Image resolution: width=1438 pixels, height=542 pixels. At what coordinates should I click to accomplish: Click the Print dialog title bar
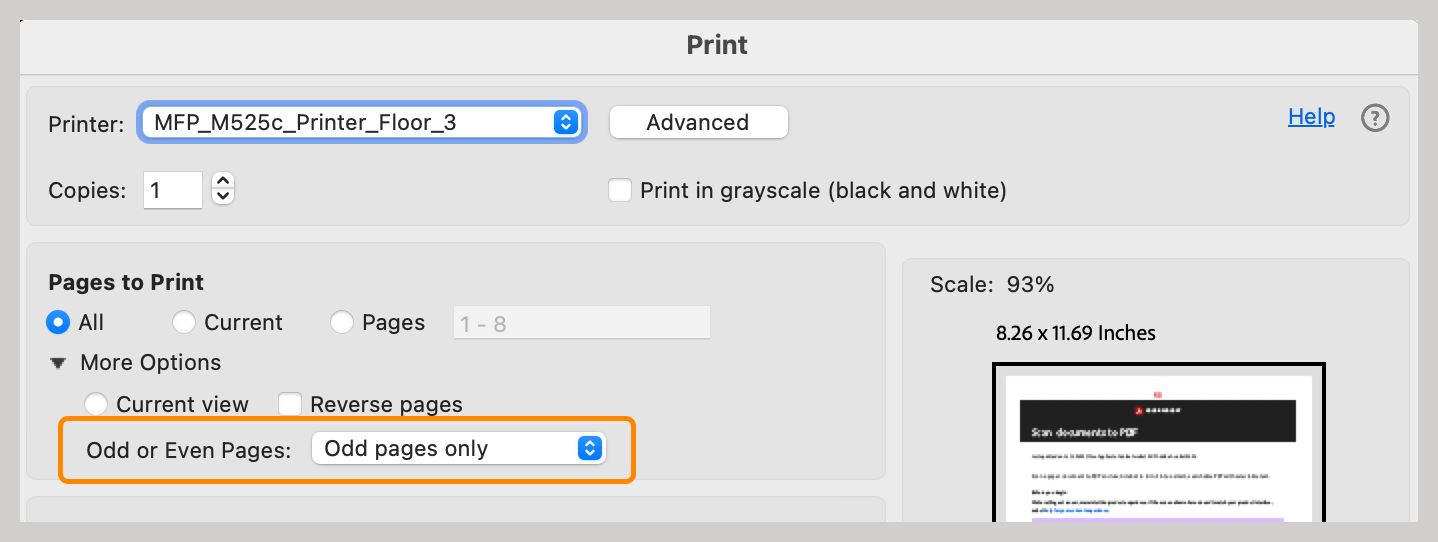coord(717,45)
